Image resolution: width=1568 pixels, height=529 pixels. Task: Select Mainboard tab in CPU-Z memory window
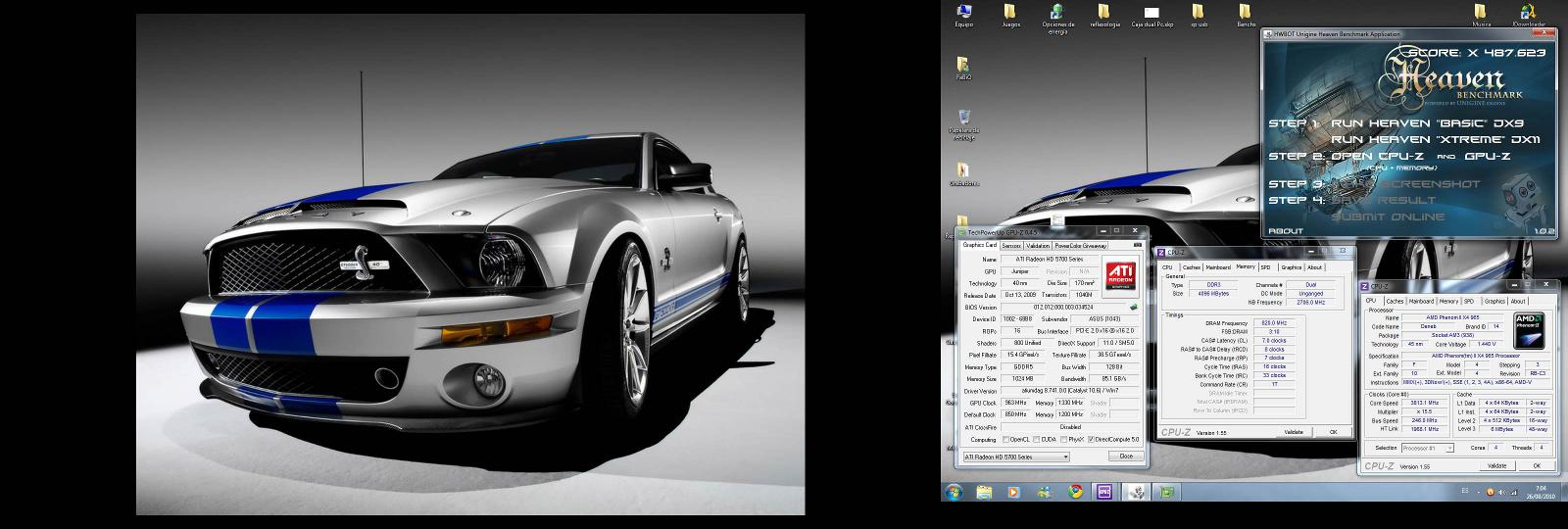[x=1218, y=267]
